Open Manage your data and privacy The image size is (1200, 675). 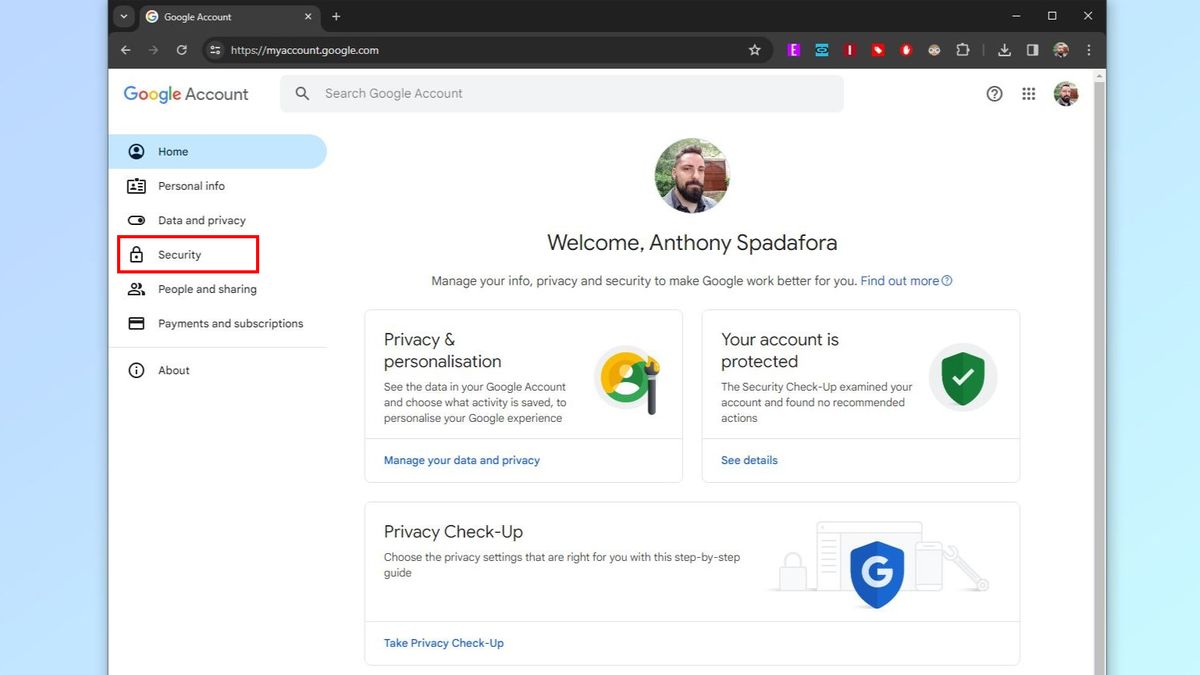pos(461,460)
